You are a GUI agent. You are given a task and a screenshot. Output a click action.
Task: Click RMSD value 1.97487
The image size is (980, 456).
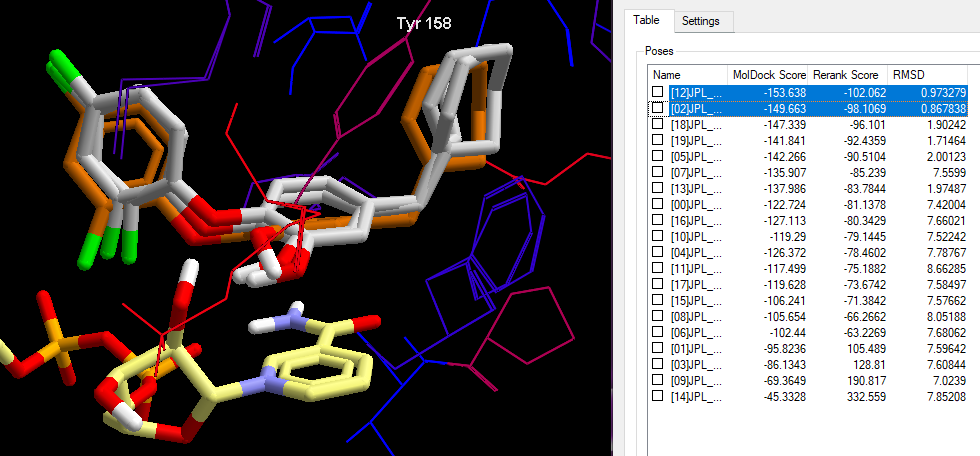click(x=946, y=188)
